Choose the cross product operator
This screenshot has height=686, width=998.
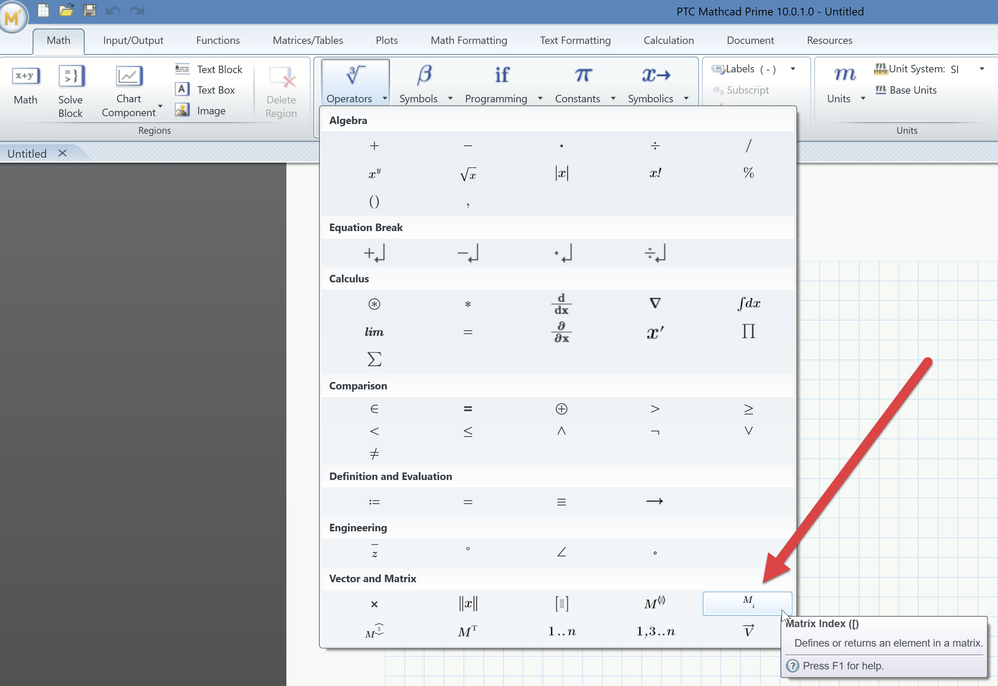click(x=374, y=604)
